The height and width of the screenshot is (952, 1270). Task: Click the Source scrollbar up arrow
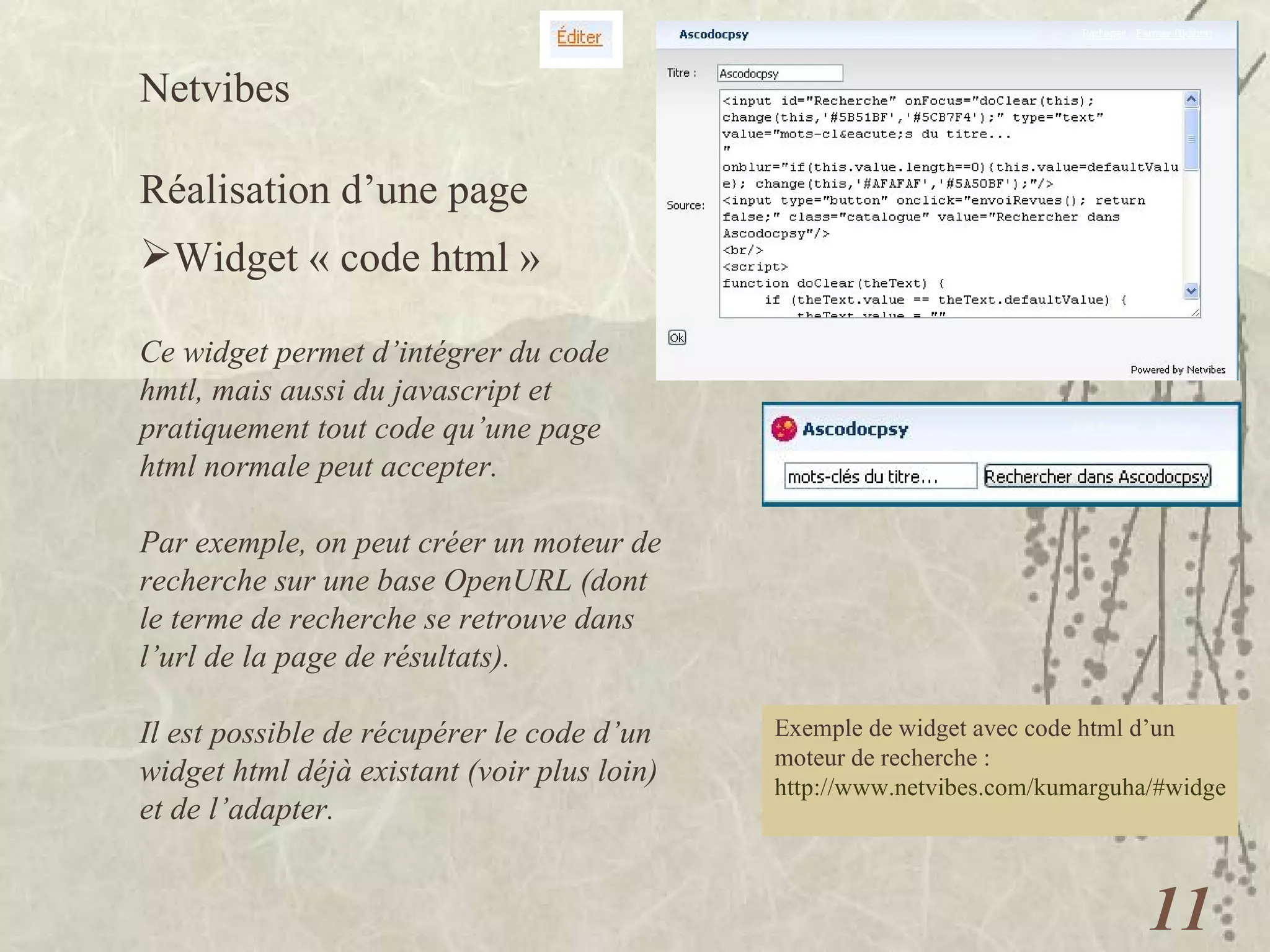(1191, 99)
